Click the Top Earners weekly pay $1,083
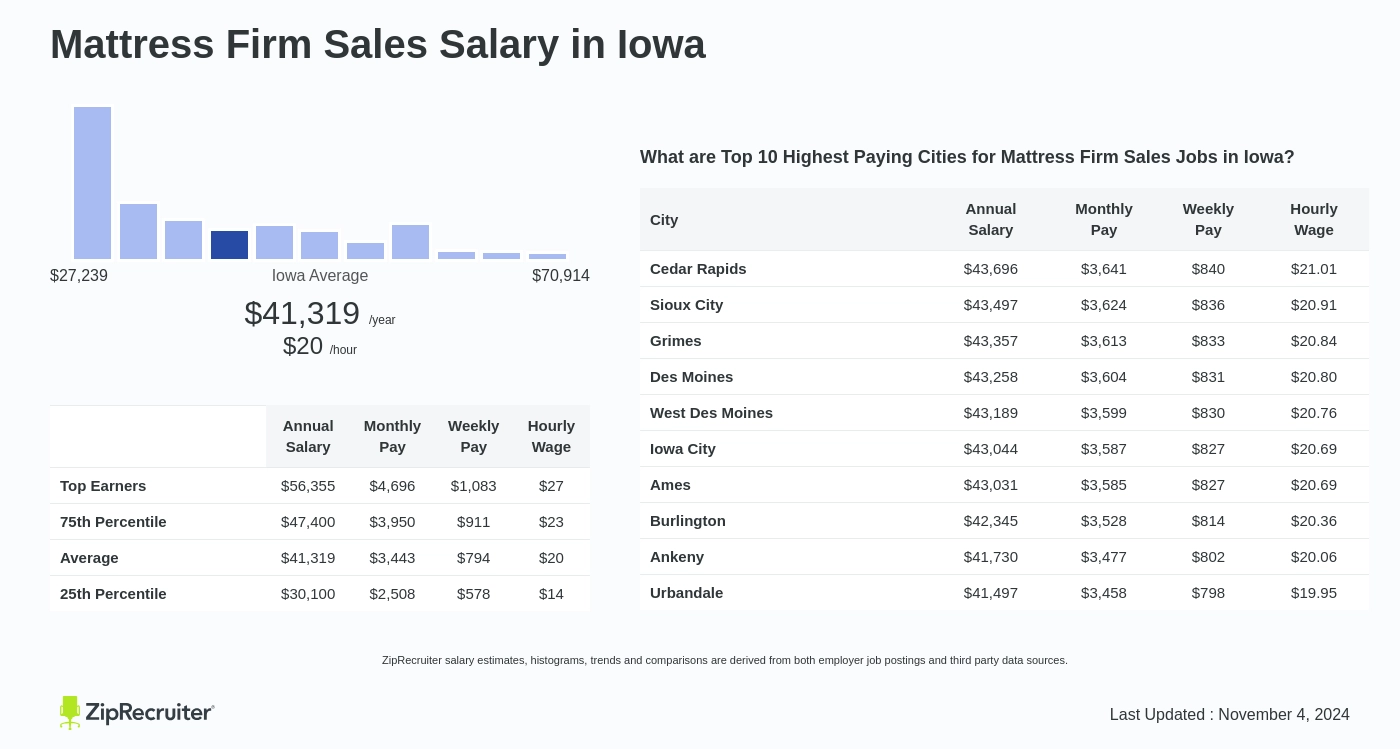The image size is (1400, 749). pos(474,486)
